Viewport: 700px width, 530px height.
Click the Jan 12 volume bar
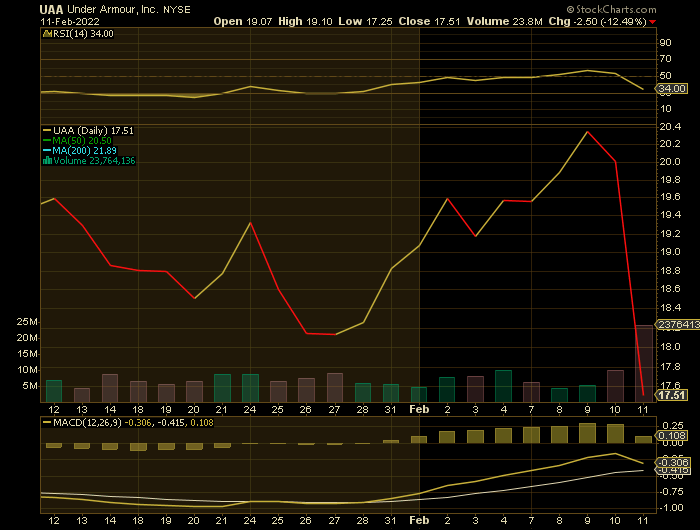coord(54,391)
